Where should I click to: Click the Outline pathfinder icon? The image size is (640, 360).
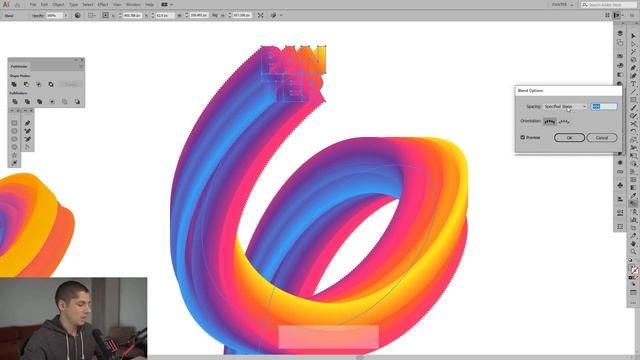tap(64, 102)
